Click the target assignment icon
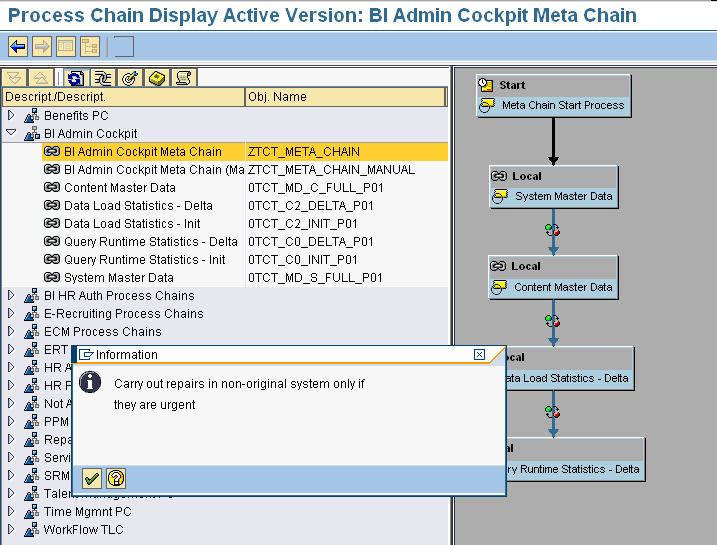Image resolution: width=717 pixels, height=545 pixels. (130, 78)
